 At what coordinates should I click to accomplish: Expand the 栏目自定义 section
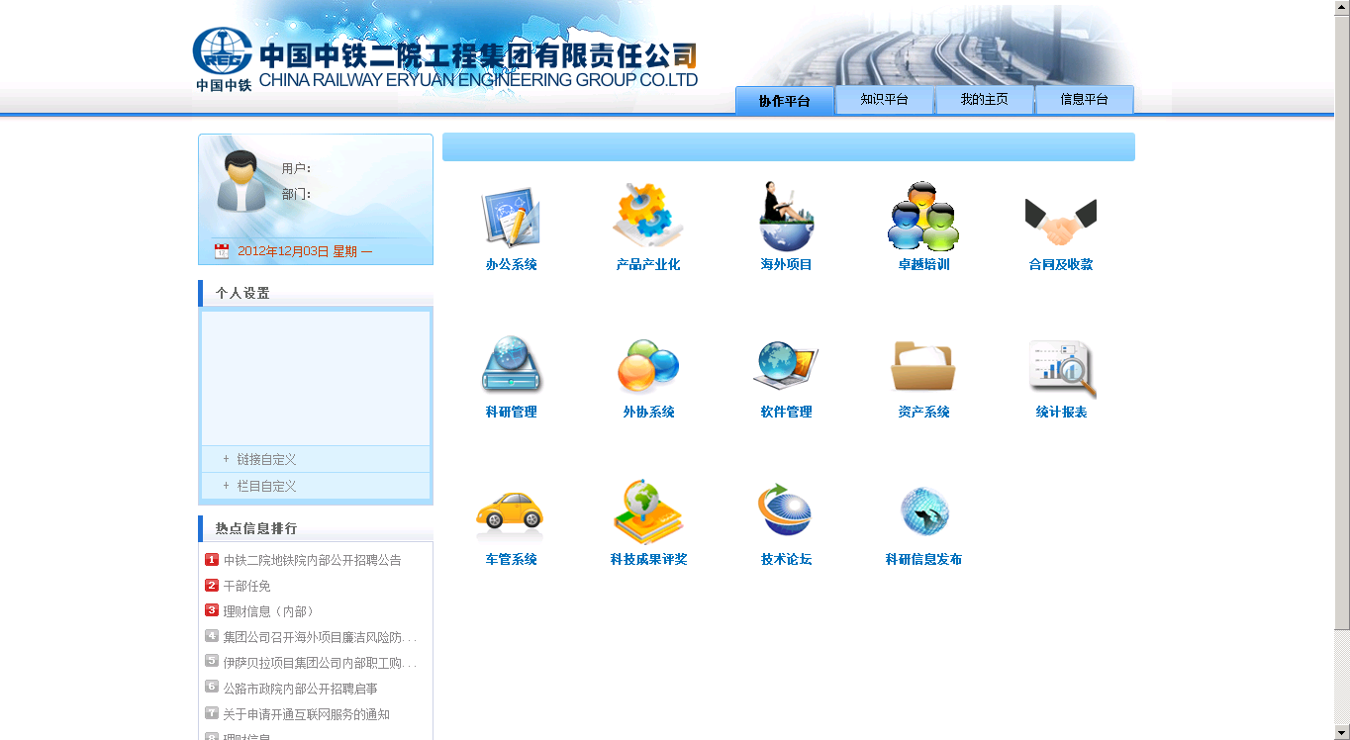coord(266,486)
